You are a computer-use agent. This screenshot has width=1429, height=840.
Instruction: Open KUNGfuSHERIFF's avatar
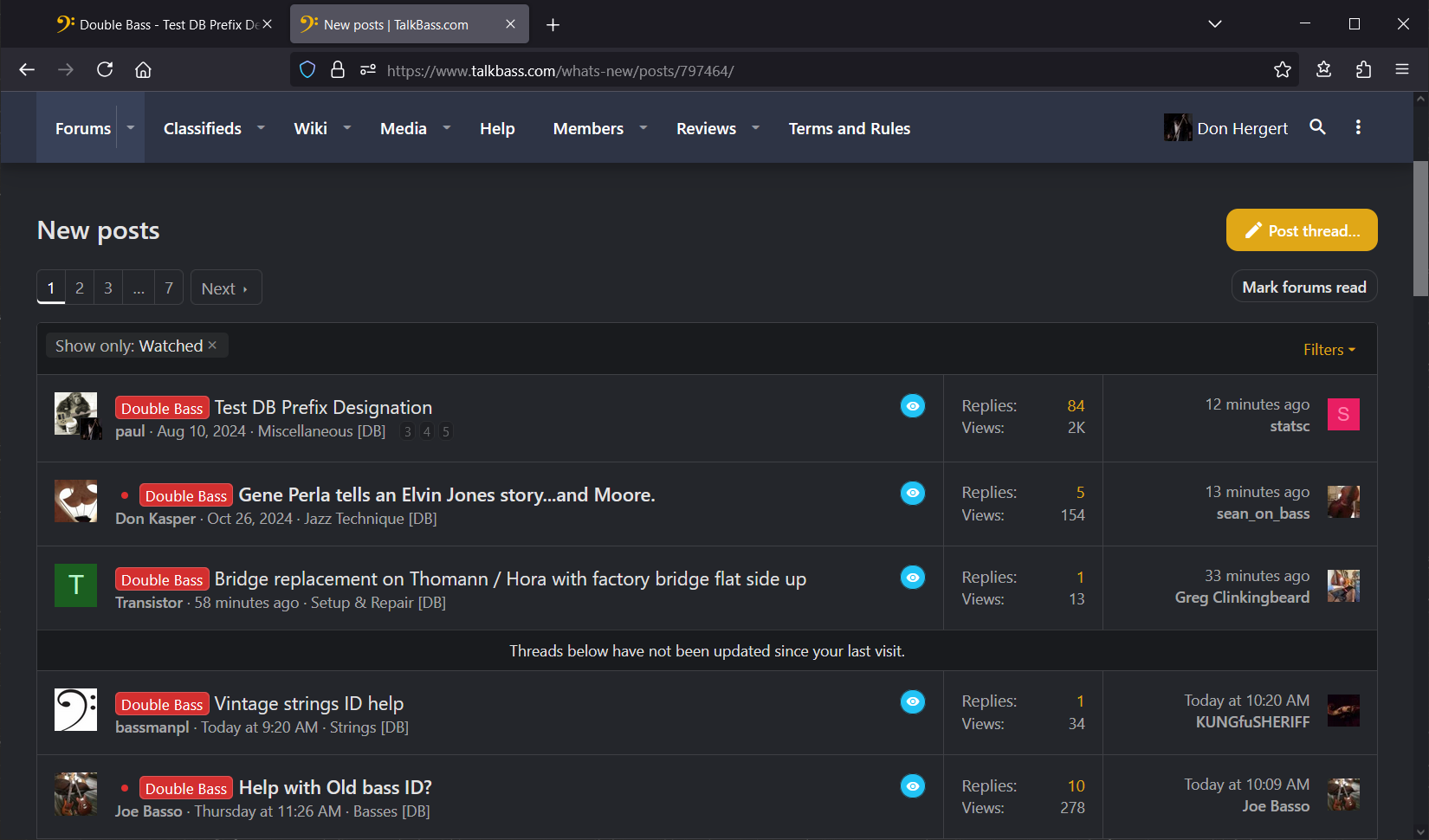[1343, 711]
